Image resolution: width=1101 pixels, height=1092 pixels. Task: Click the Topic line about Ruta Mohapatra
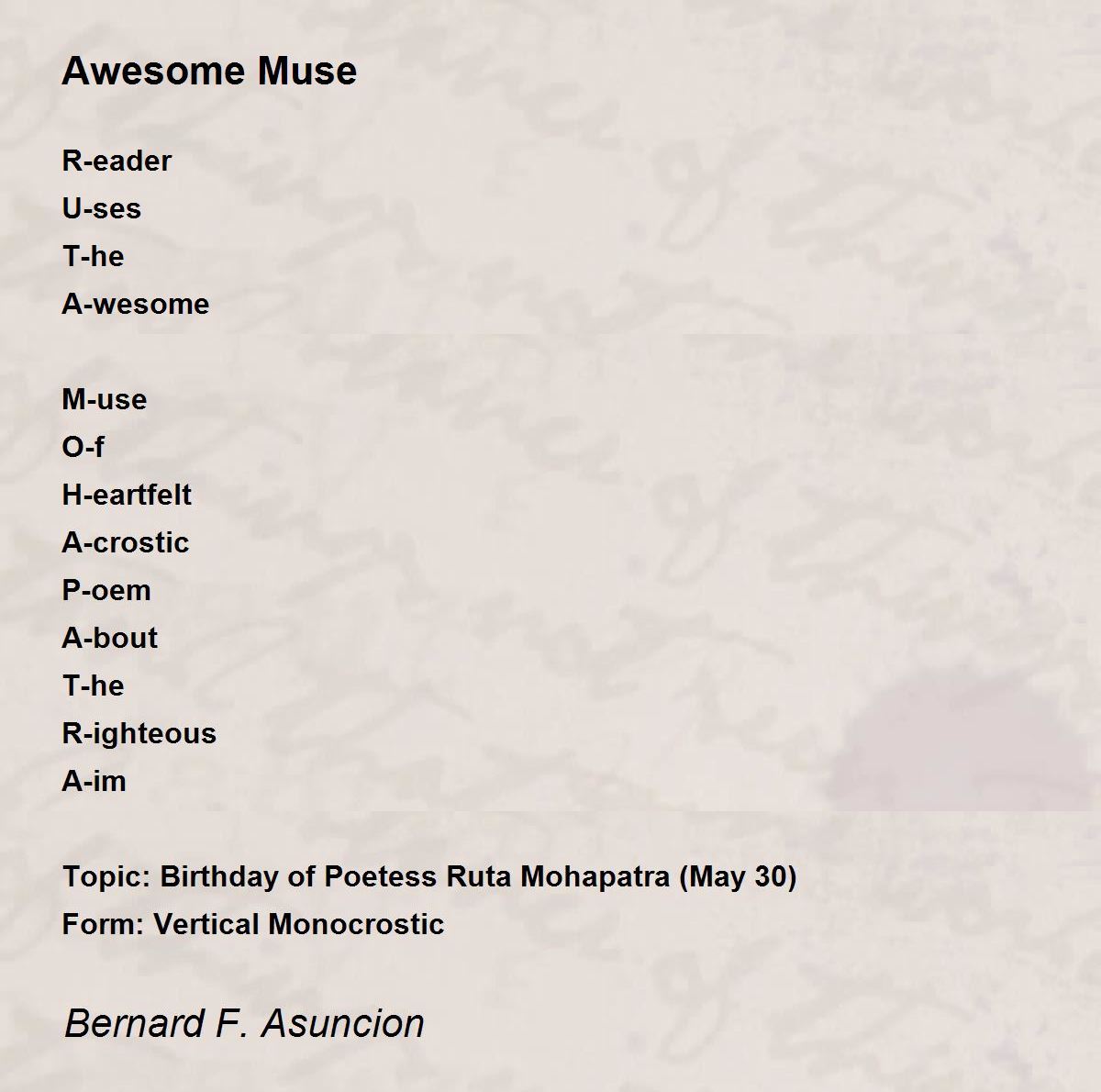click(x=429, y=876)
